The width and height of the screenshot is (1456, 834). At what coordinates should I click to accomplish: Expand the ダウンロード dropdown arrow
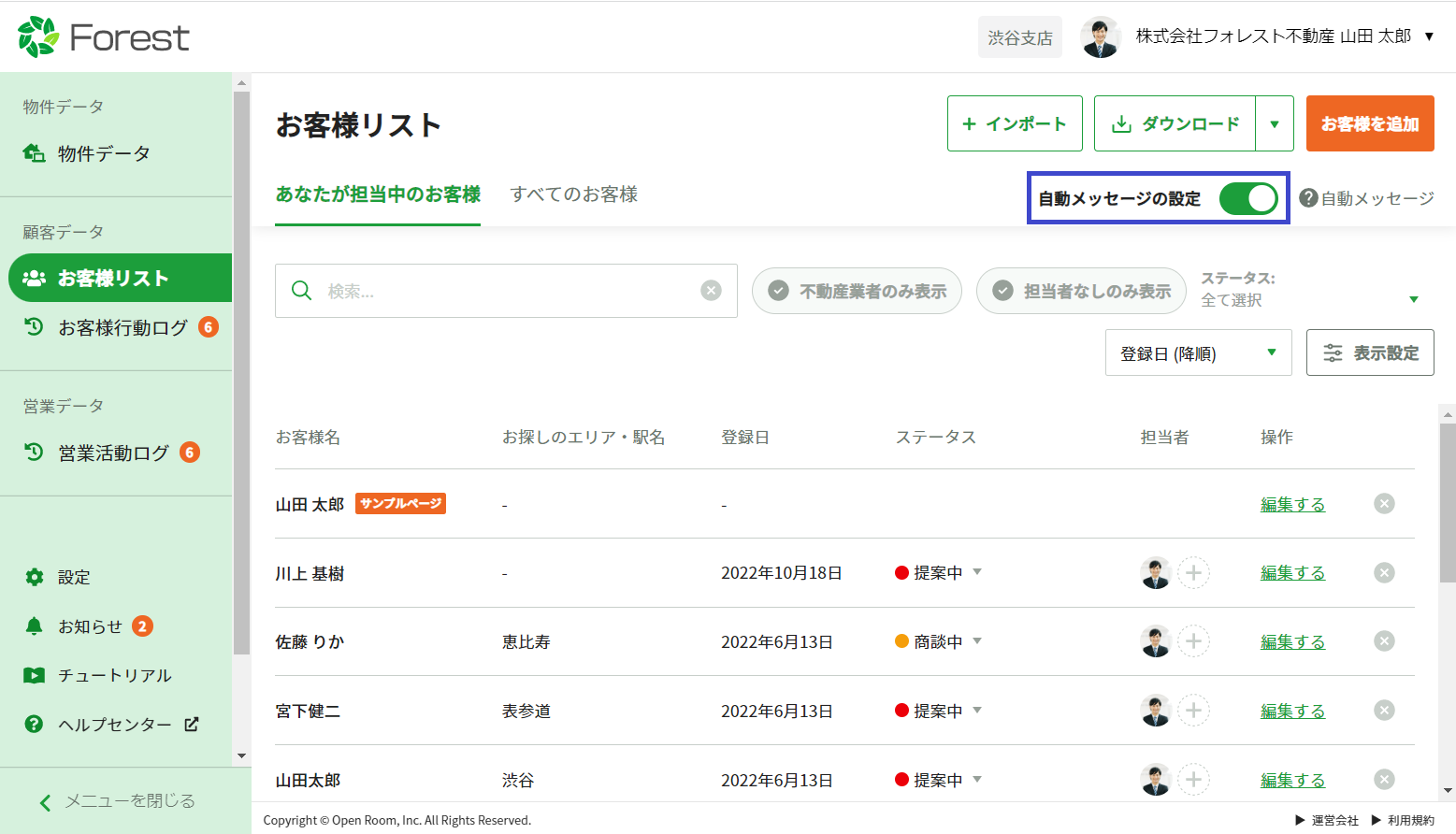tap(1275, 124)
